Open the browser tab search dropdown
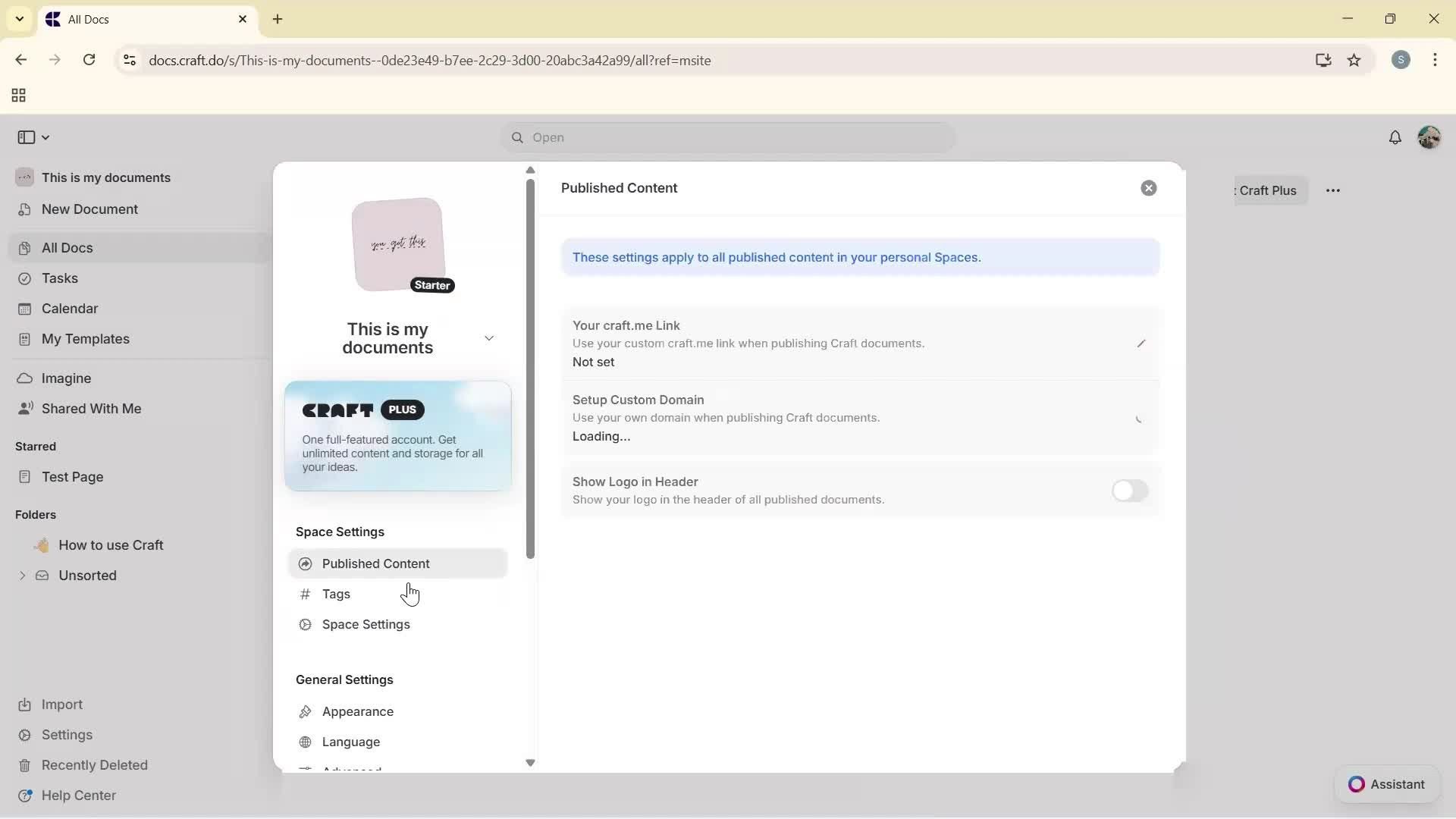 pos(19,19)
